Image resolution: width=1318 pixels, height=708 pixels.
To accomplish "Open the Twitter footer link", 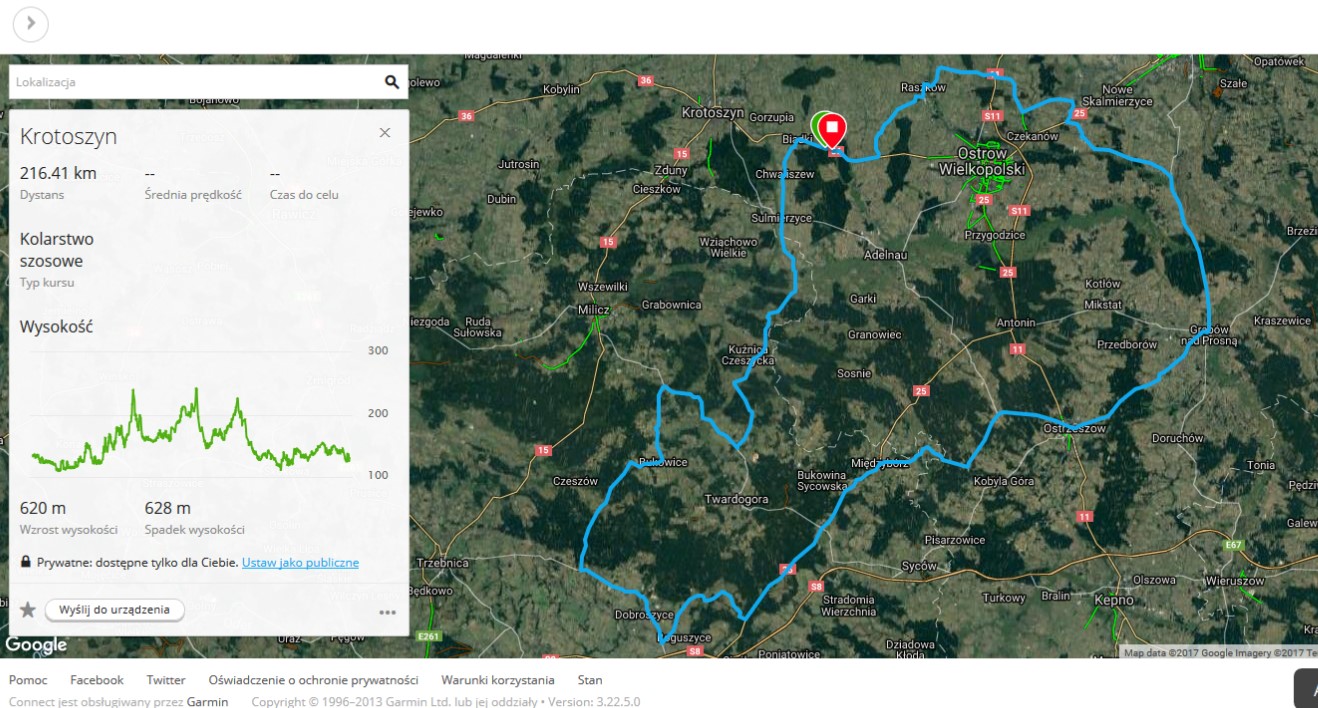I will (x=166, y=680).
